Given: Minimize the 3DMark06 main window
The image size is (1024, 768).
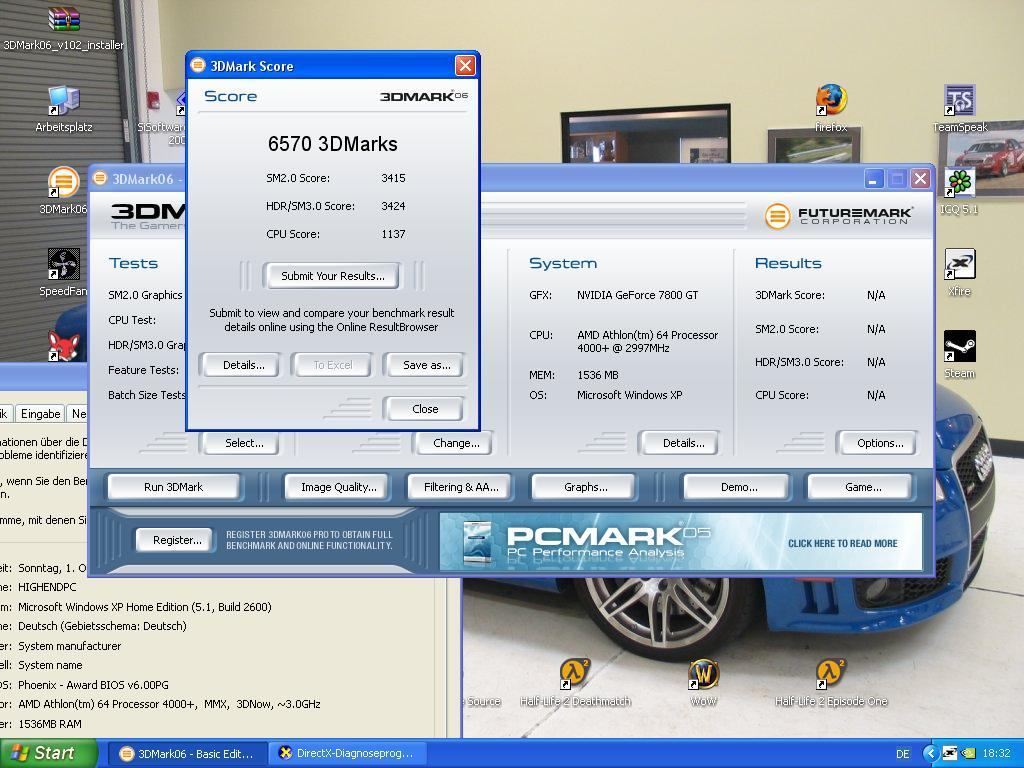Looking at the screenshot, I should pos(874,178).
